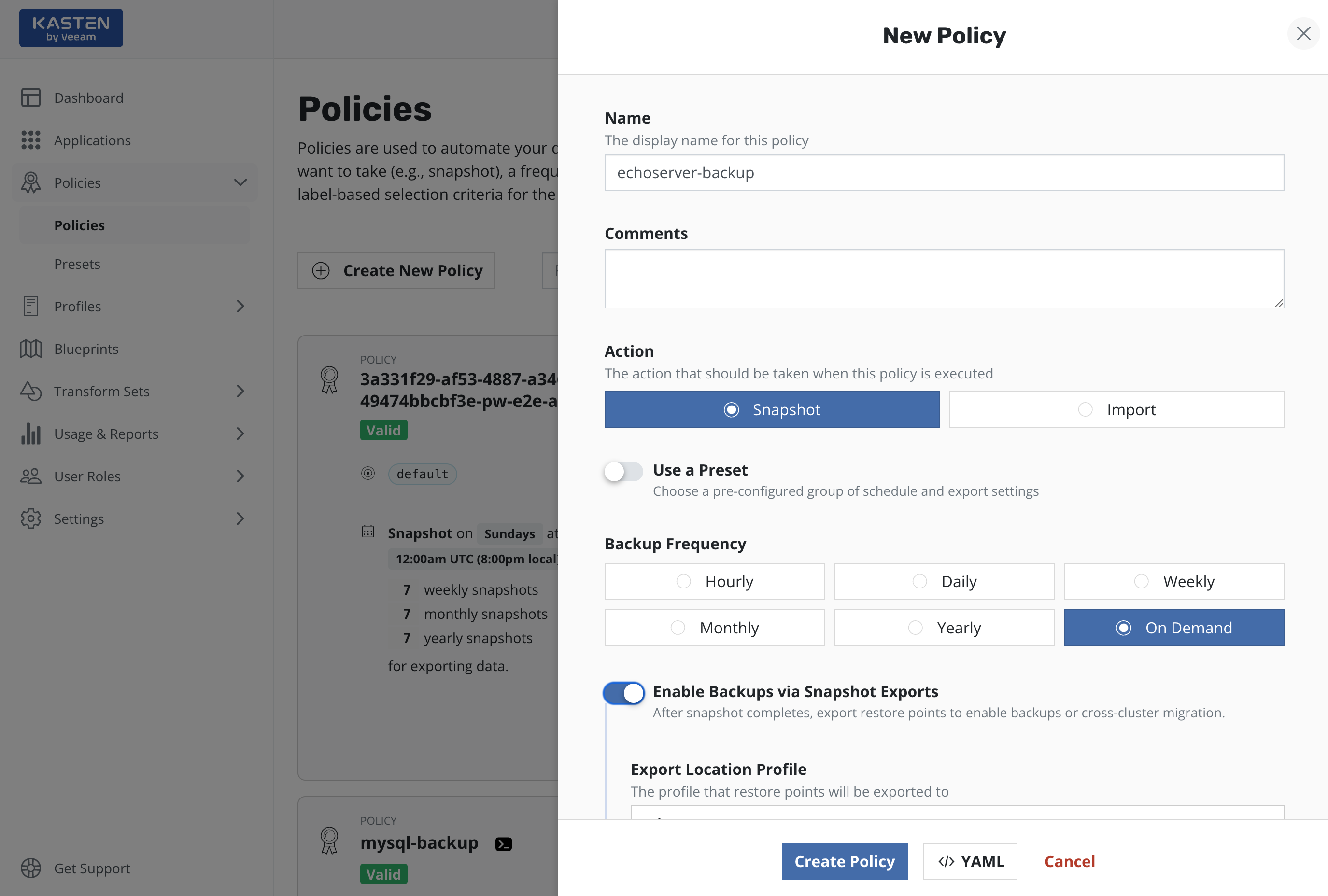Click the Get Support lifebuoy icon

31,868
